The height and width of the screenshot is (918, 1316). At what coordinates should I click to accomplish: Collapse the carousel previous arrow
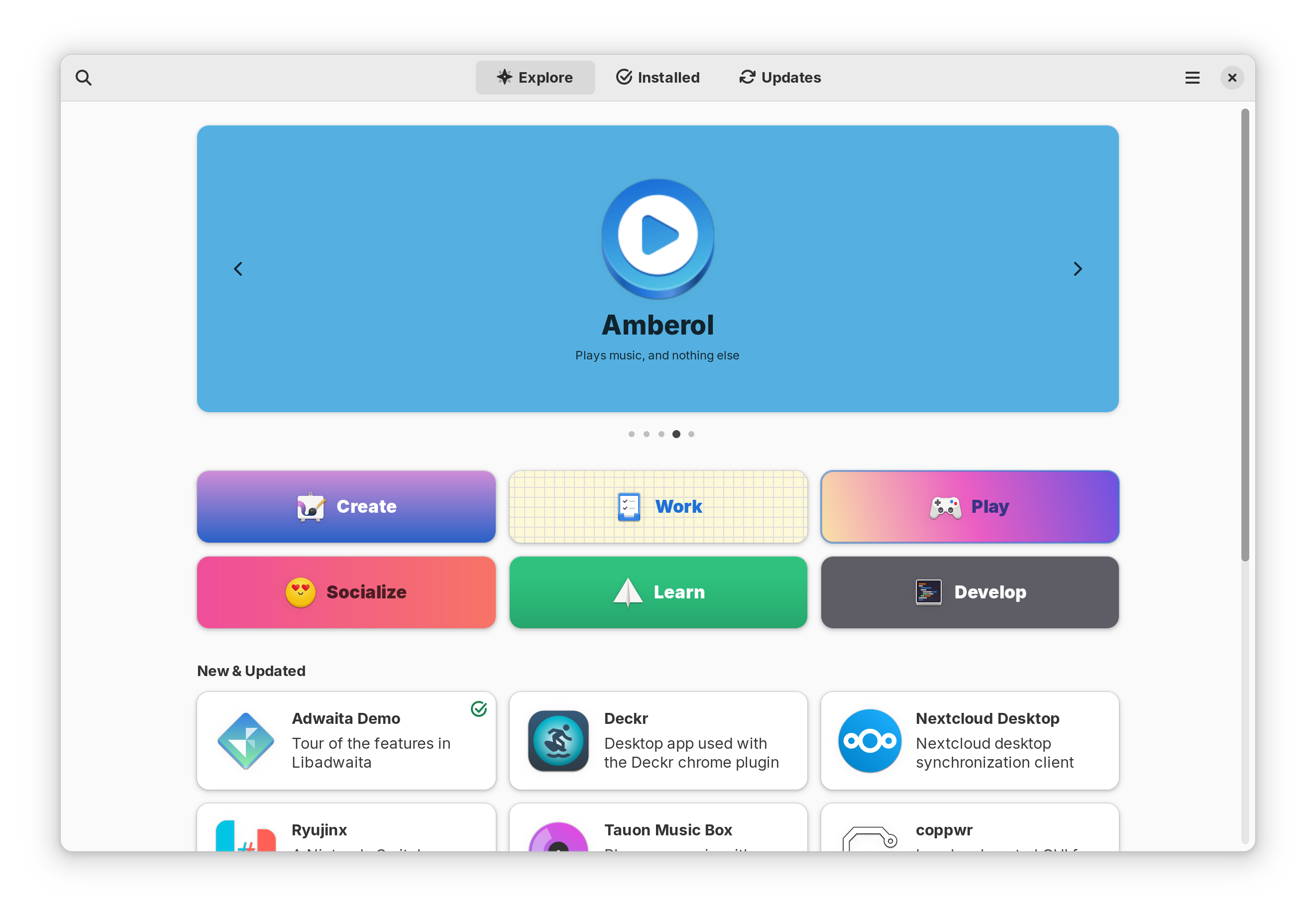coord(238,268)
